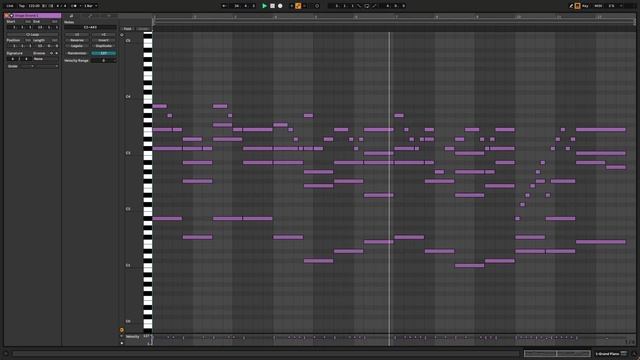Click the Legato button
Screen dimensions: 640x360
(x=77, y=46)
